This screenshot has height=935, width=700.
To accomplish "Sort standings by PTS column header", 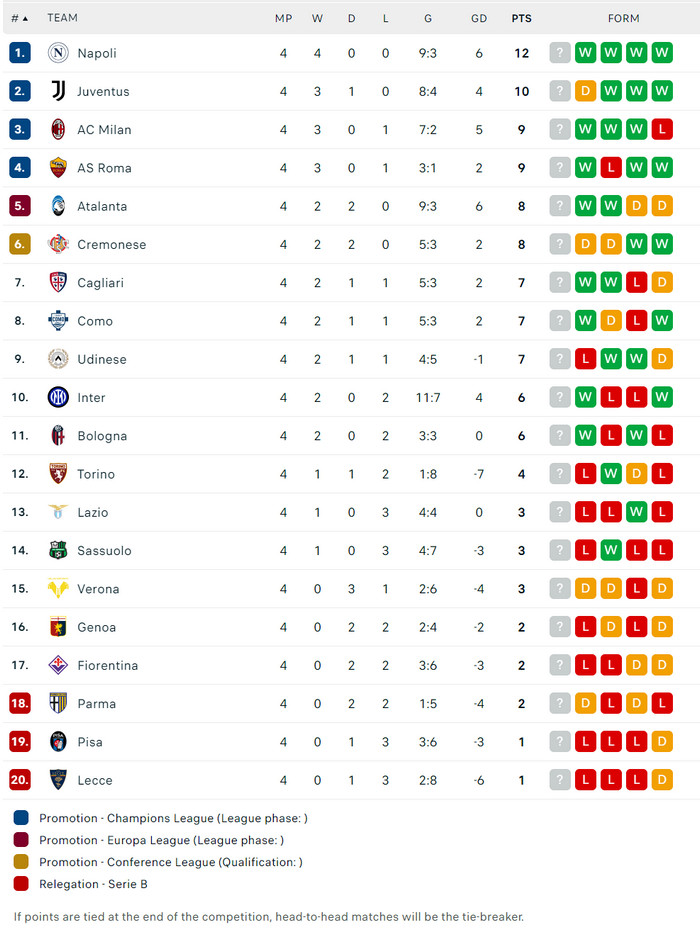I will [521, 18].
